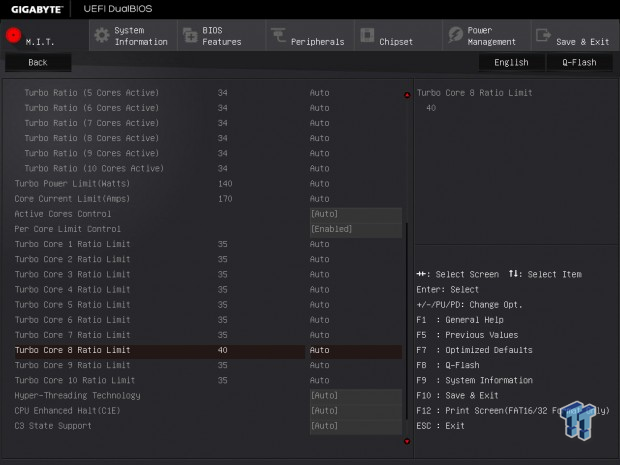Select Turbo Core 2 Ratio Limit
Screen dimensions: 620x465
[208, 259]
